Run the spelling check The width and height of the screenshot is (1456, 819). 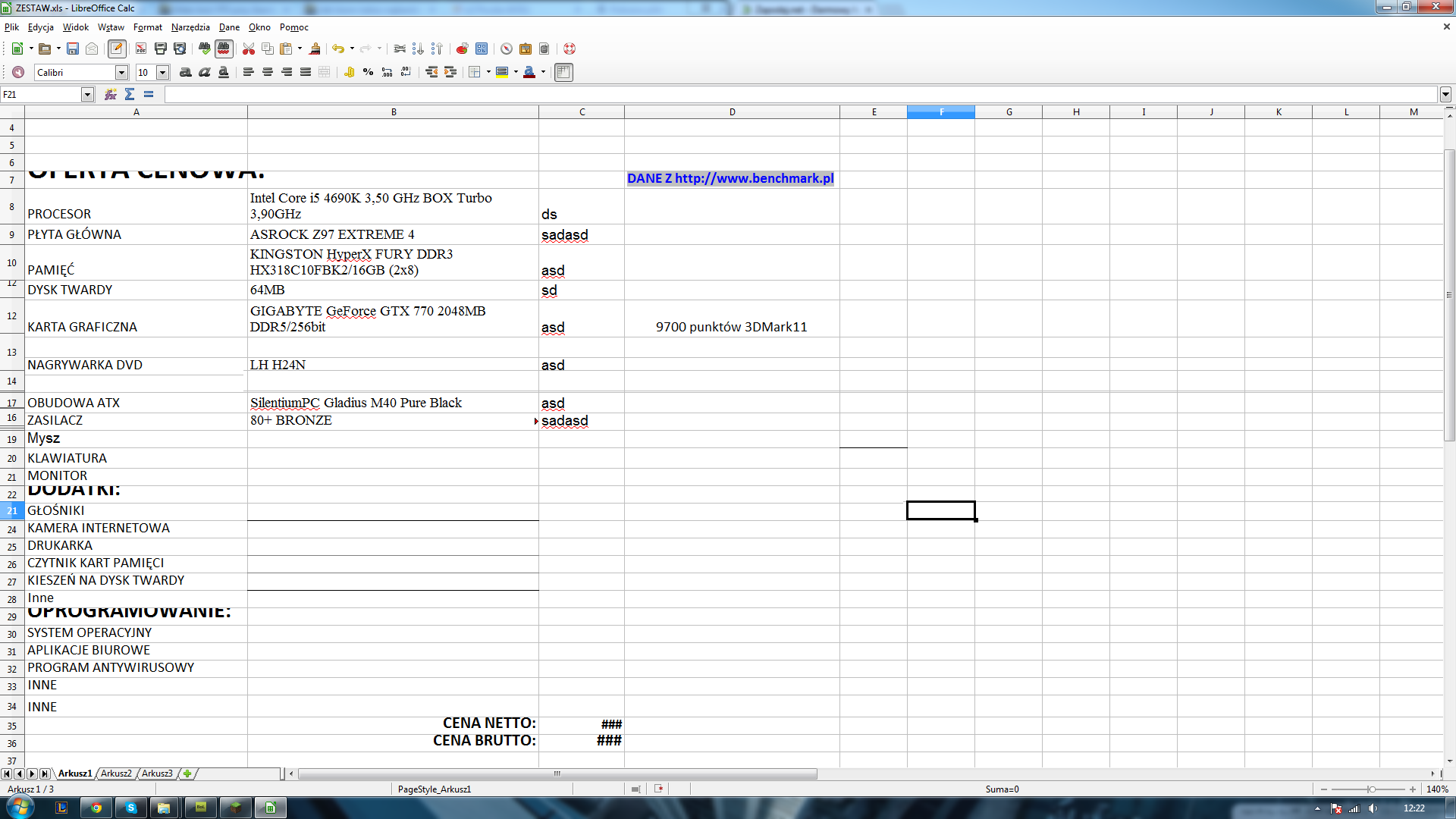coord(205,49)
